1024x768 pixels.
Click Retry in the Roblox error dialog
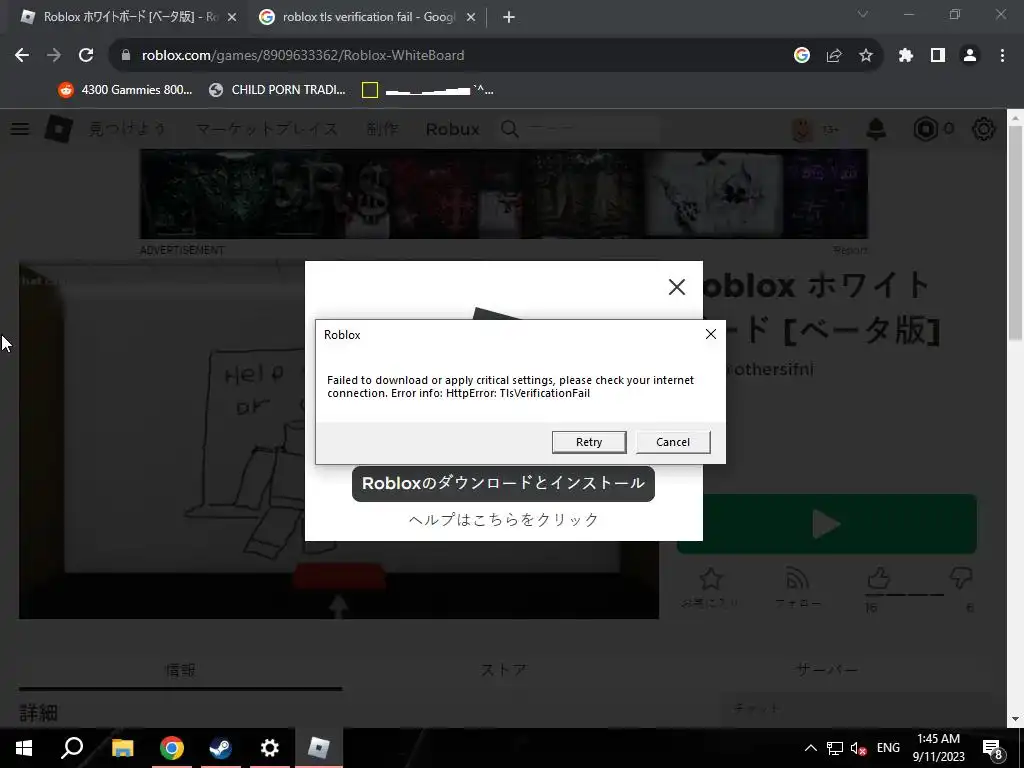pyautogui.click(x=588, y=442)
